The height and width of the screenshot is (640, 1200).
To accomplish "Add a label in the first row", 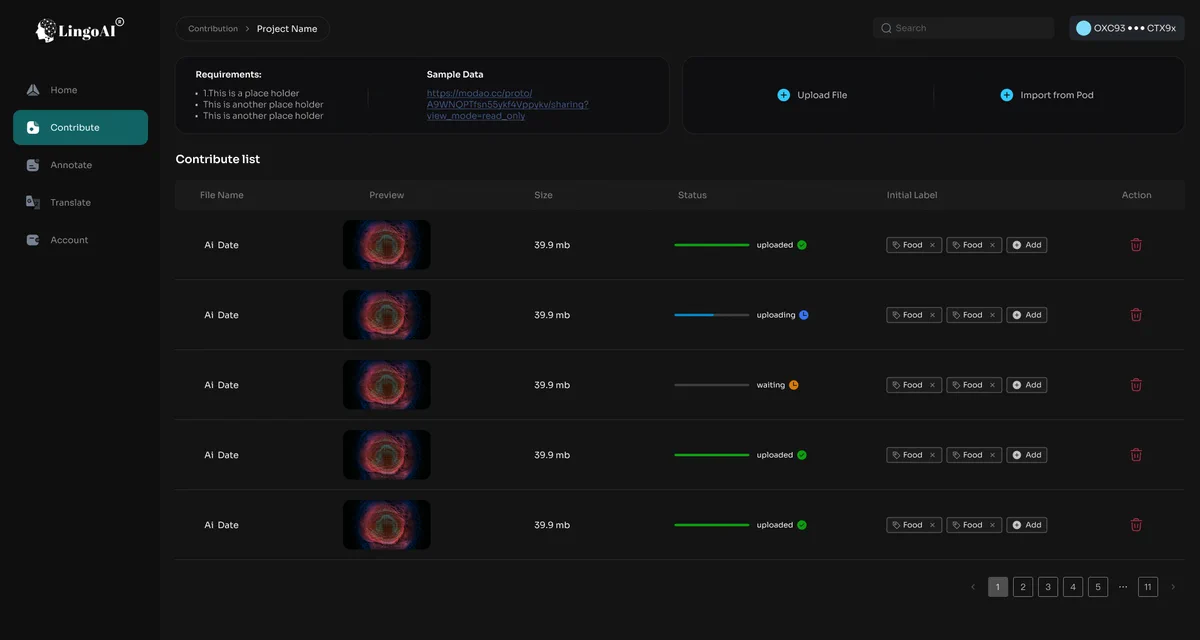I will (x=1027, y=245).
